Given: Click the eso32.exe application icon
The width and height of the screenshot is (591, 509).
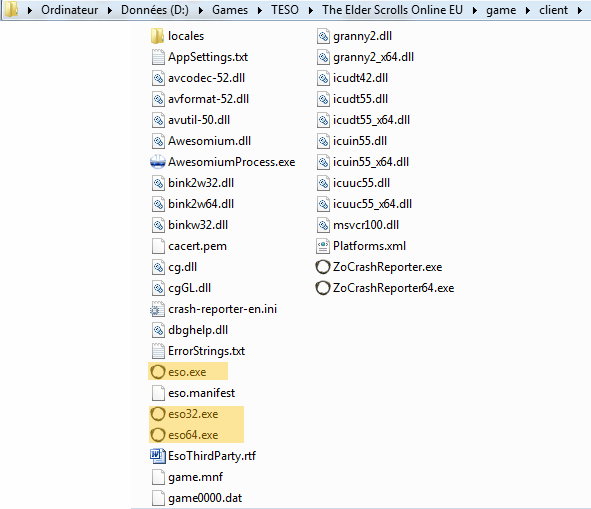Looking at the screenshot, I should [158, 414].
